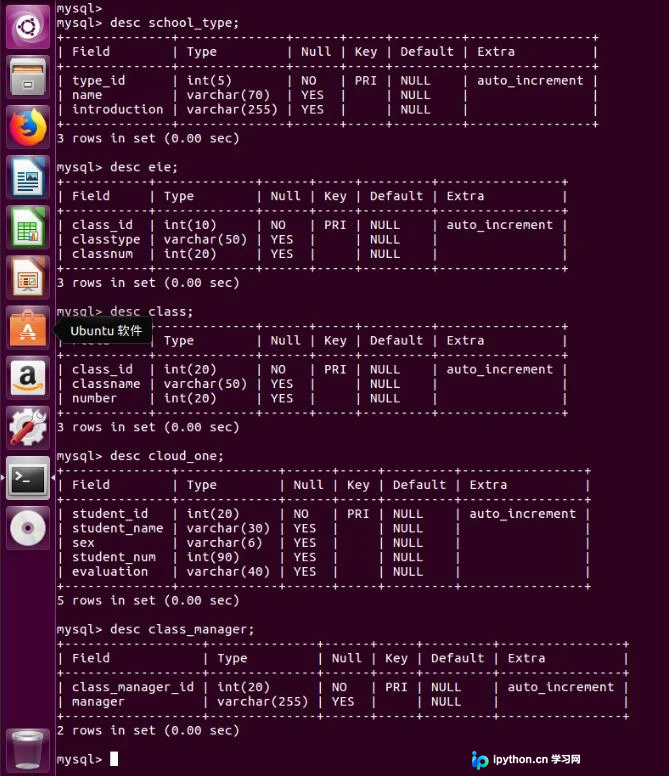Click the 'classtype' field cell

coord(106,240)
